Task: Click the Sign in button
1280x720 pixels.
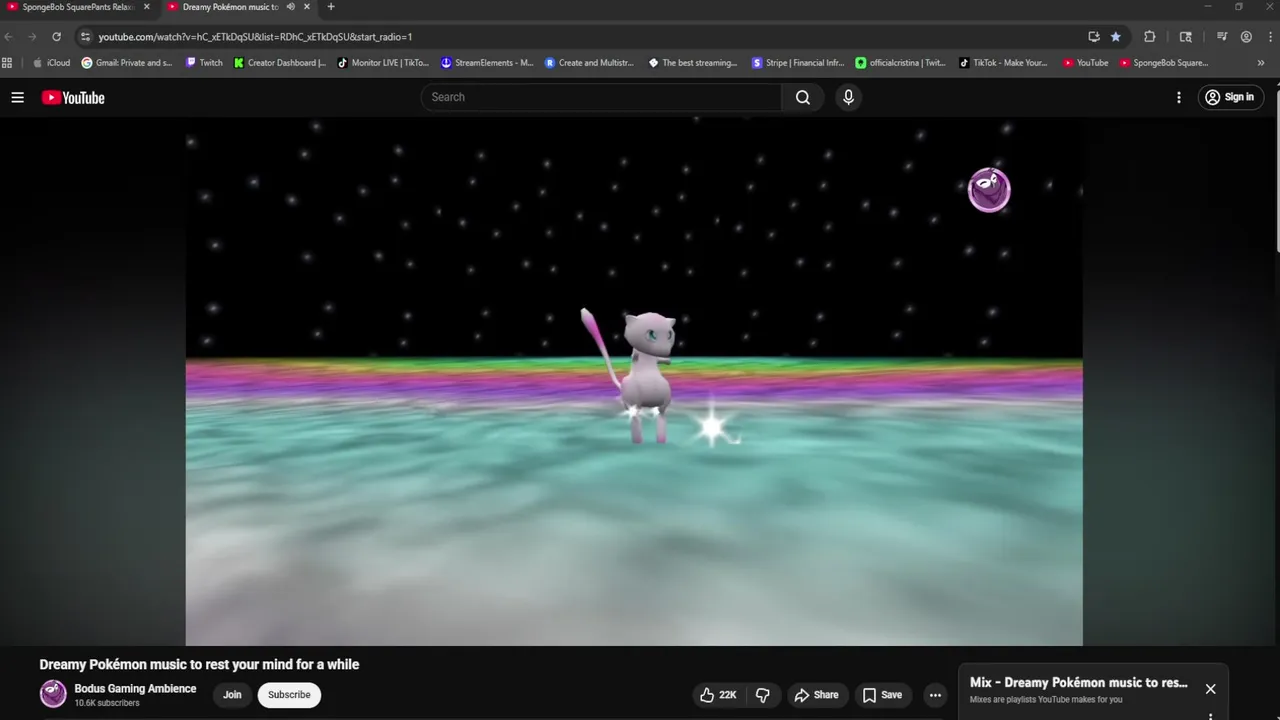Action: [x=1230, y=97]
